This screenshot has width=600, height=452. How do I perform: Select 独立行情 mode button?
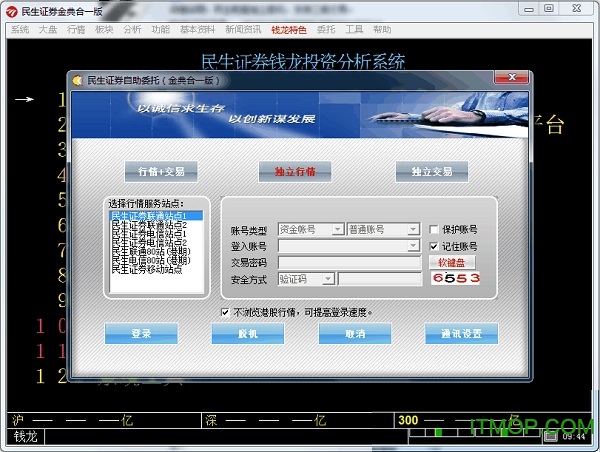point(295,171)
